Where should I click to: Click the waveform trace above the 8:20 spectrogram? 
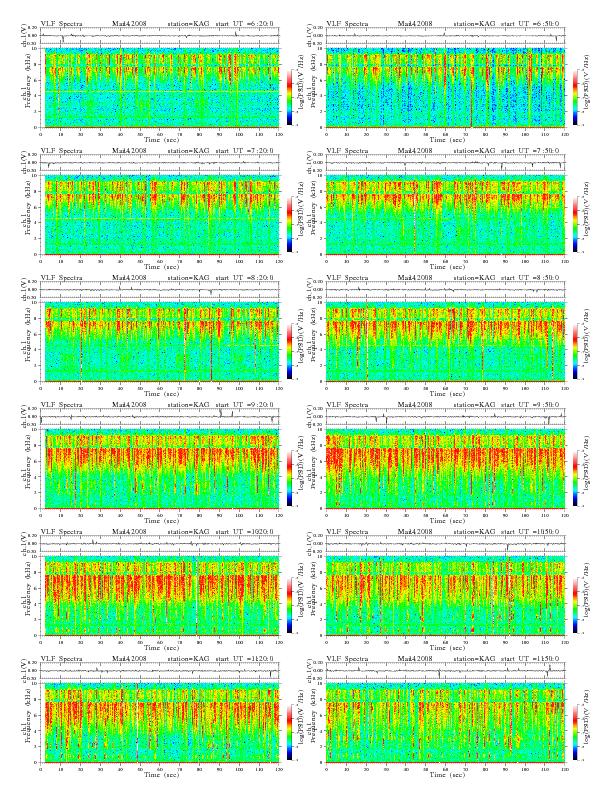point(160,290)
